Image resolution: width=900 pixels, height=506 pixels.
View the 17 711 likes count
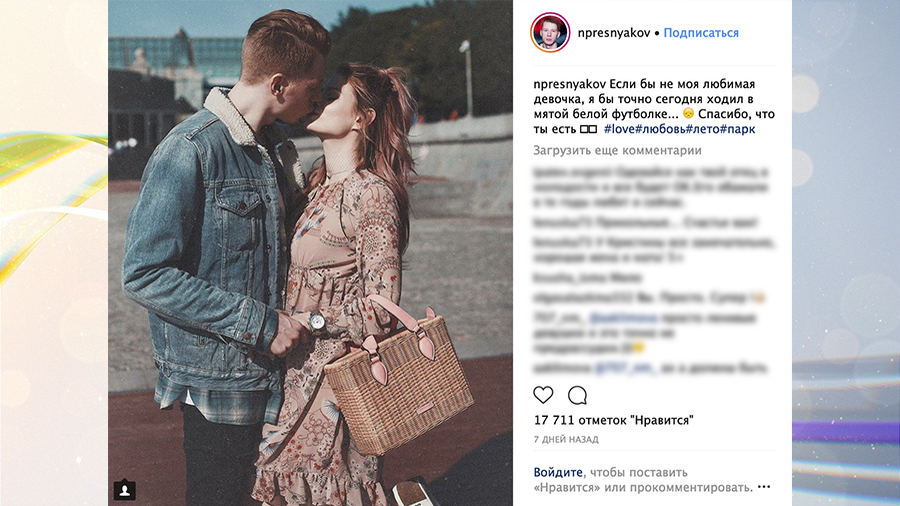pos(613,420)
